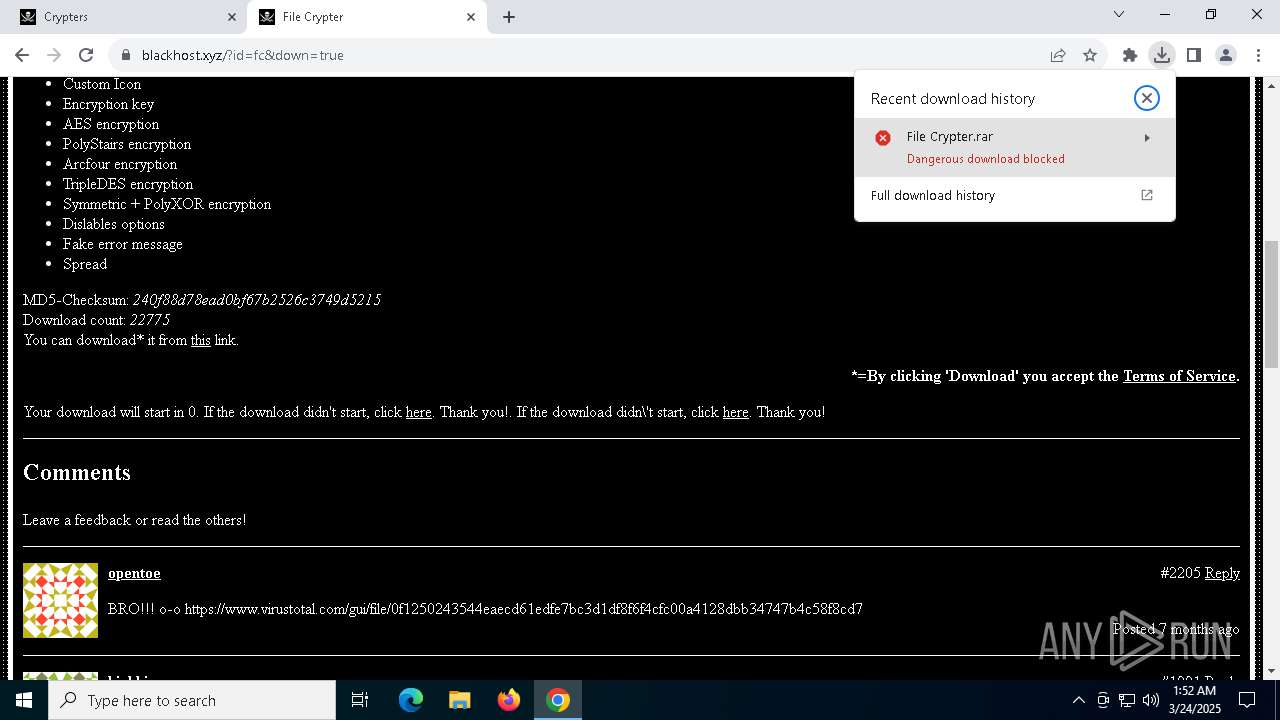Click the Download count 22775 text
This screenshot has width=1280, height=720.
coord(96,320)
